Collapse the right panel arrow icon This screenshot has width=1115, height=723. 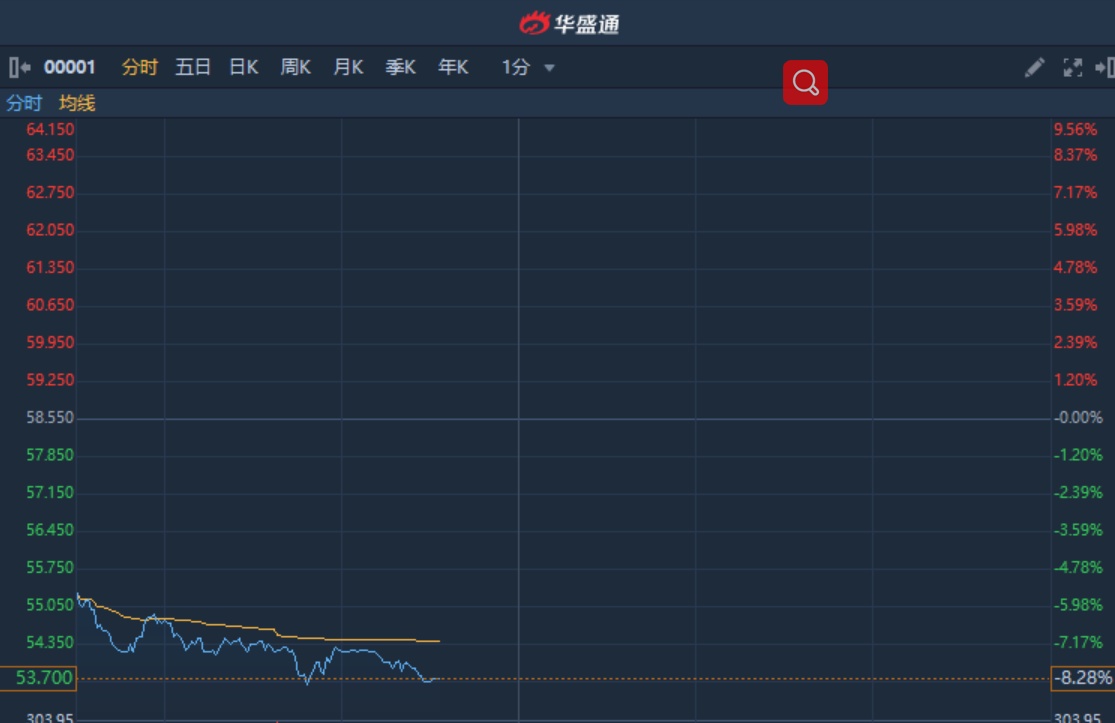coord(1105,68)
